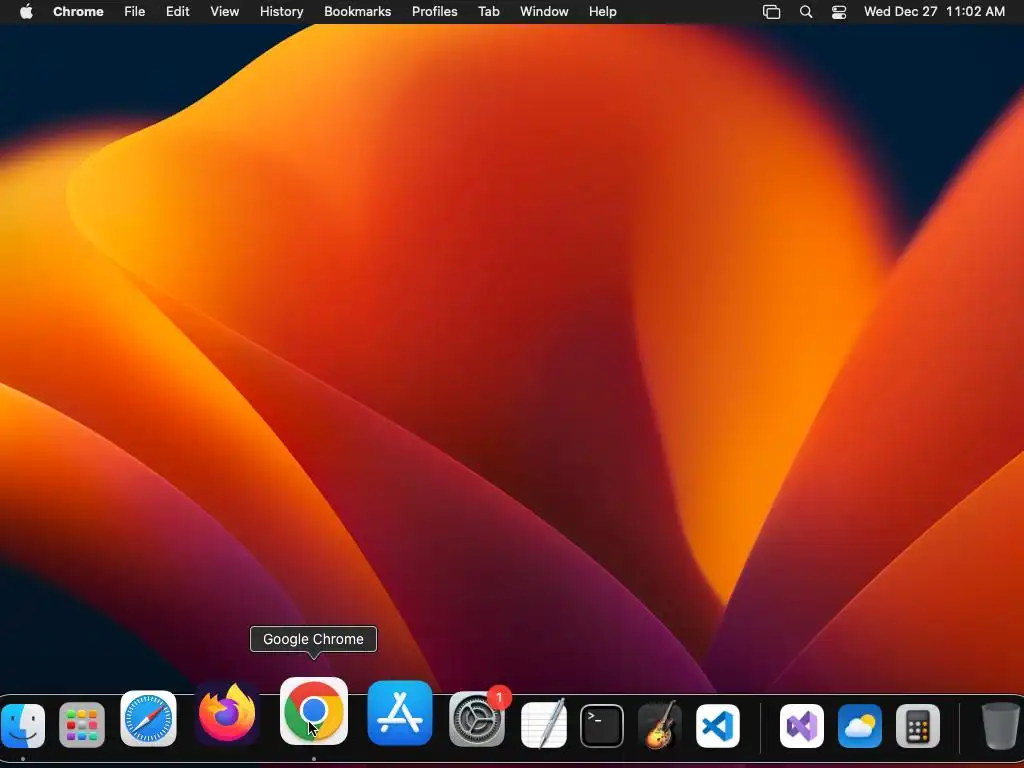Open the Tab menu
This screenshot has height=768, width=1024.
[x=488, y=12]
